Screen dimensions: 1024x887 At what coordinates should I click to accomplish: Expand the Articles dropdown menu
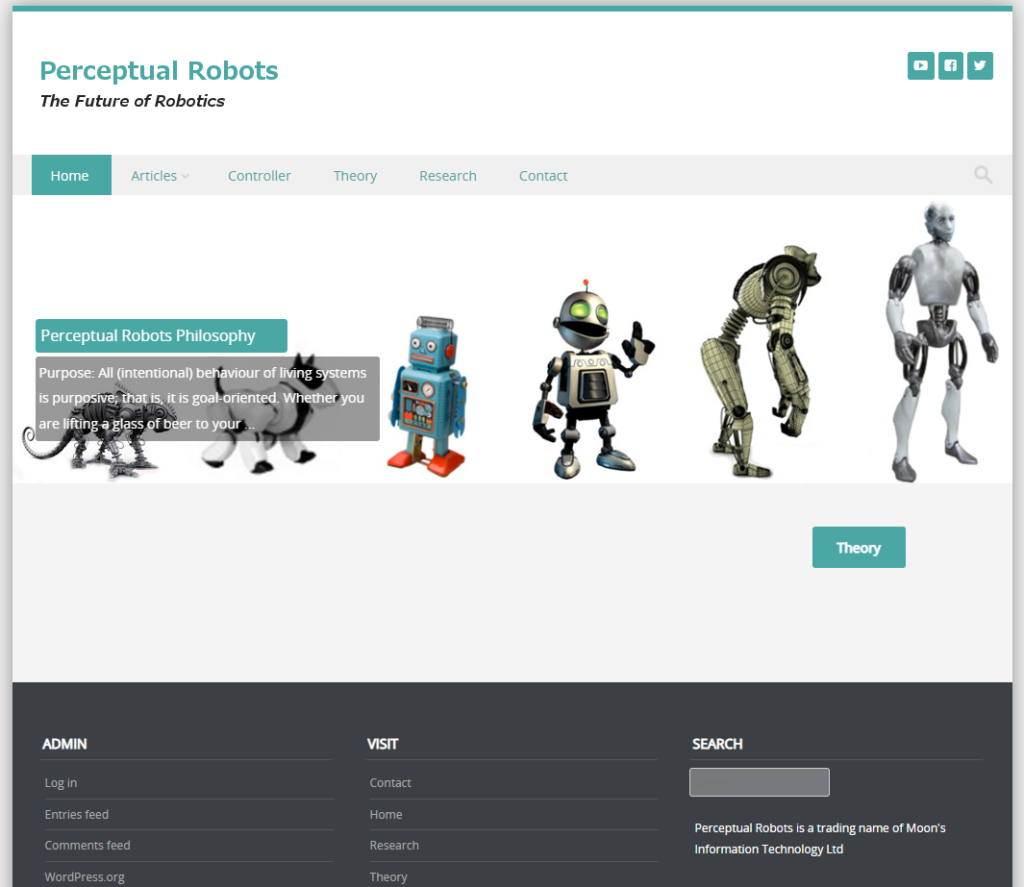click(159, 176)
